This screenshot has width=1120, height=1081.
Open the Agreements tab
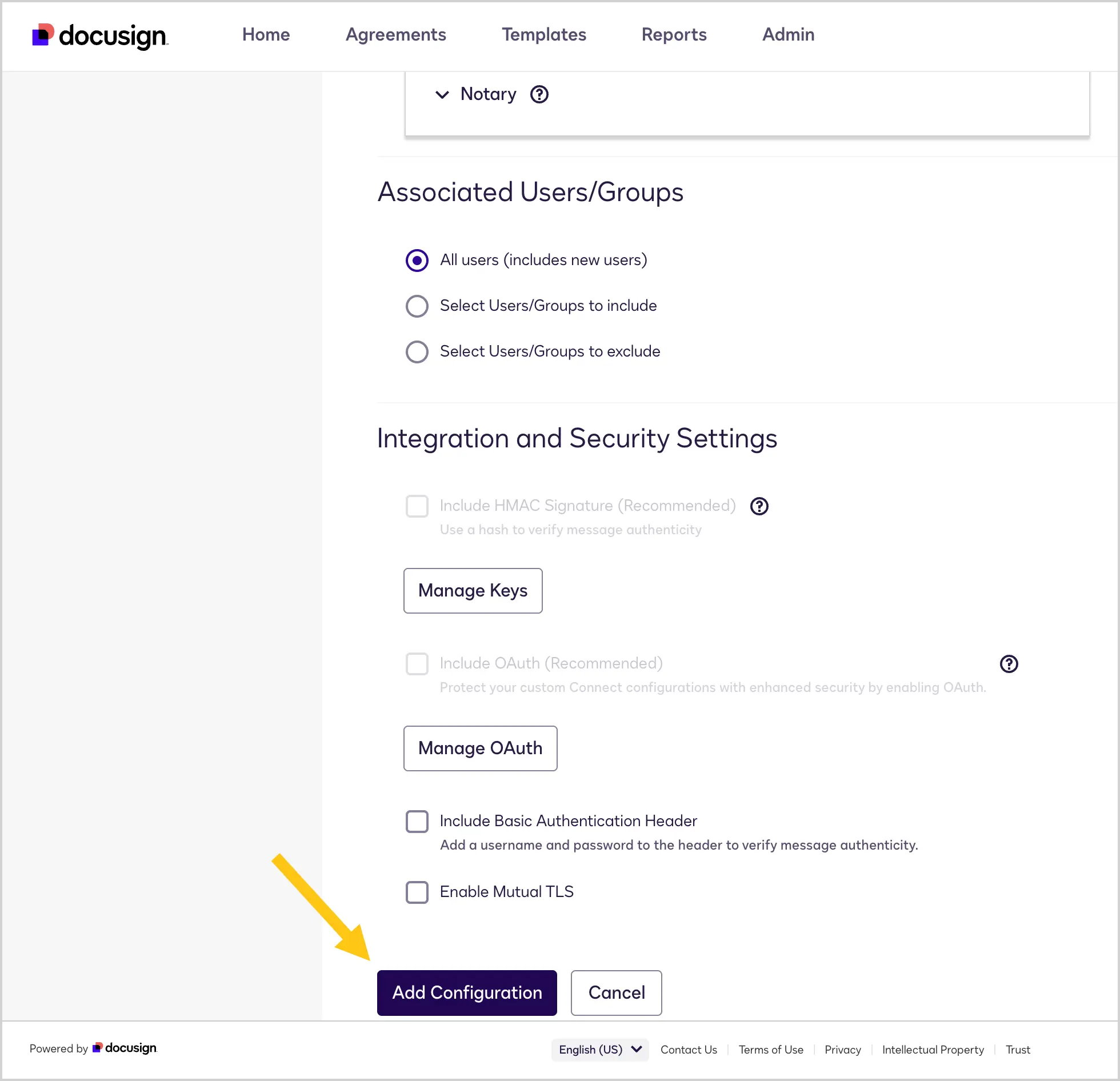tap(395, 35)
